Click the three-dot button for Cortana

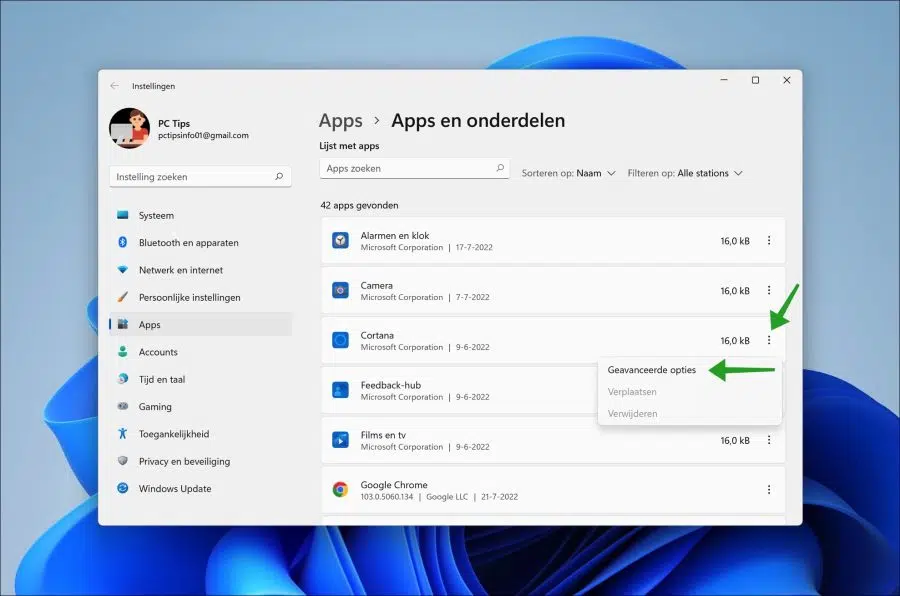[x=769, y=340]
